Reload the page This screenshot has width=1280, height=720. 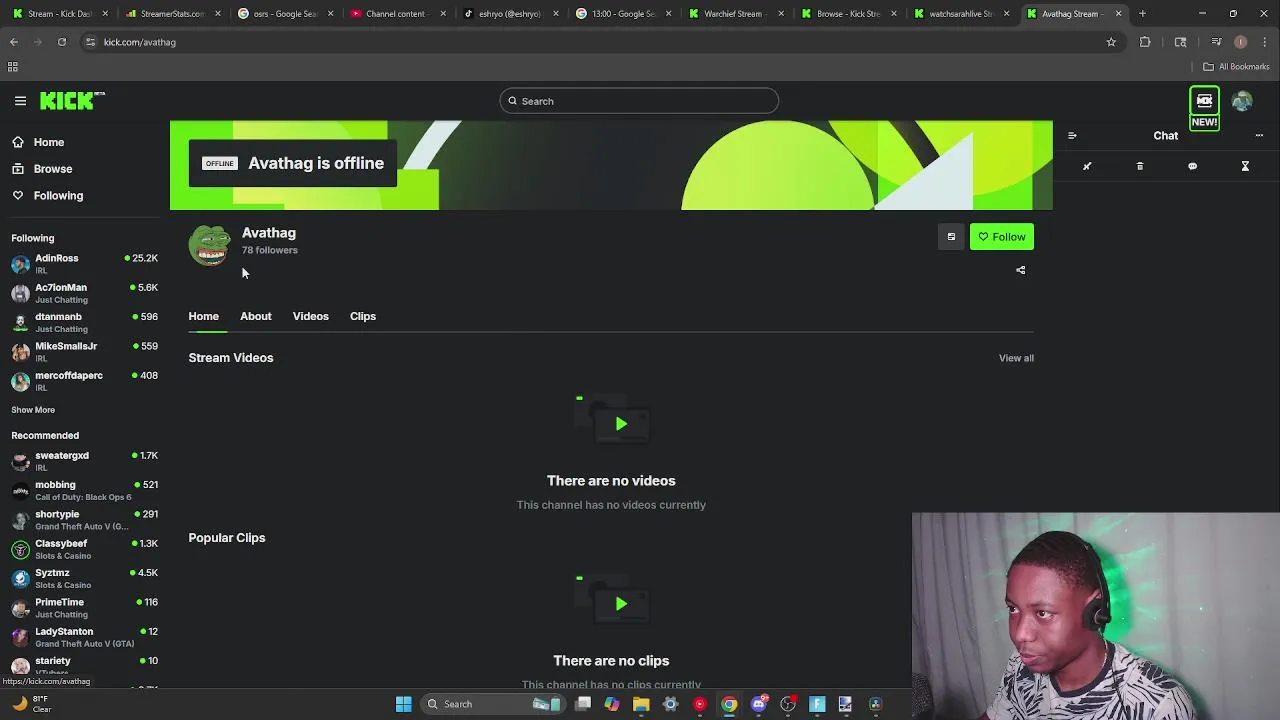[x=62, y=42]
